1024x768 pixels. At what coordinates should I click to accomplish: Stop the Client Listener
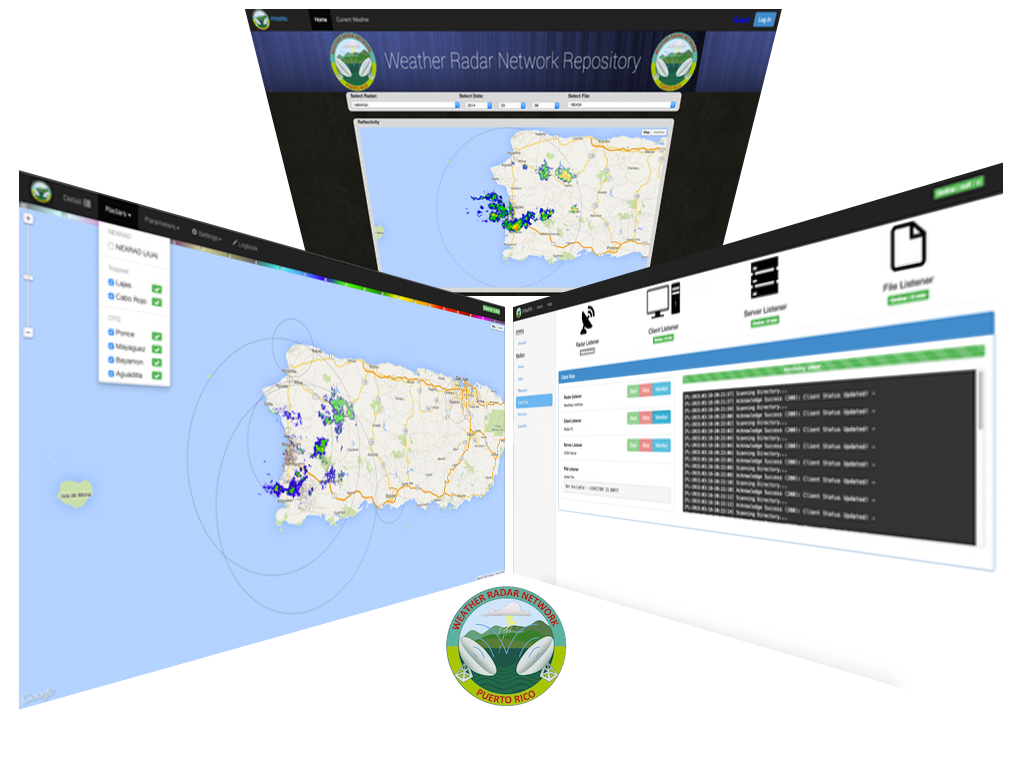[x=646, y=417]
